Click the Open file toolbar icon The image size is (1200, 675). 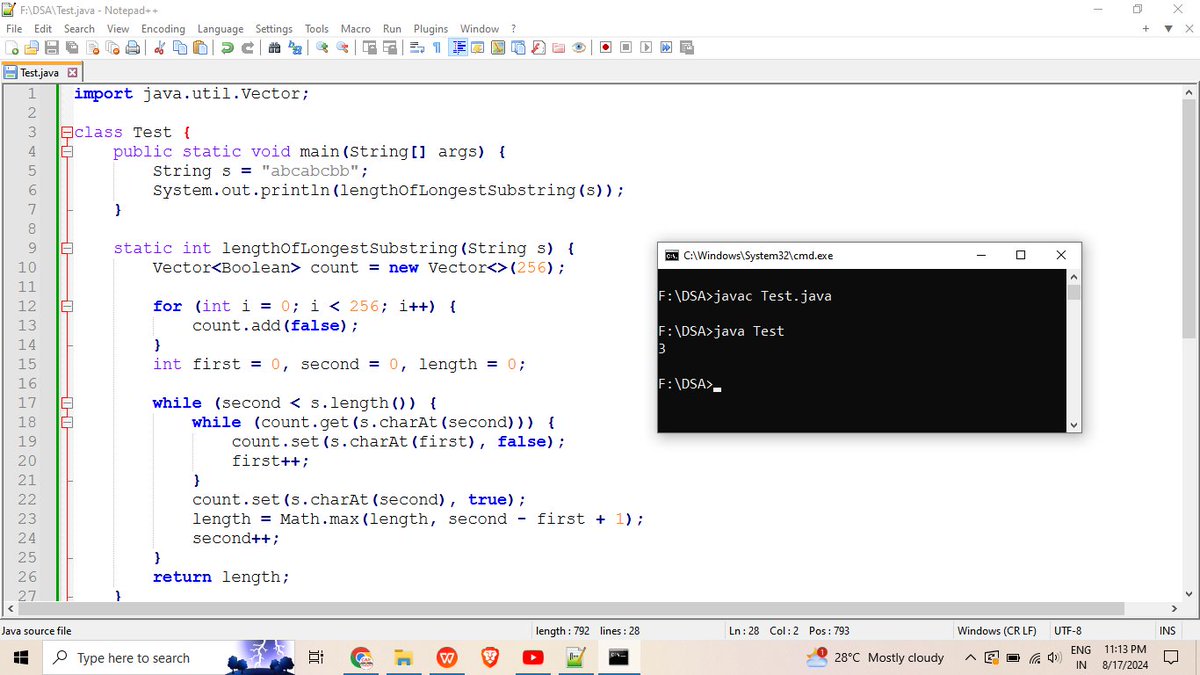pos(30,48)
